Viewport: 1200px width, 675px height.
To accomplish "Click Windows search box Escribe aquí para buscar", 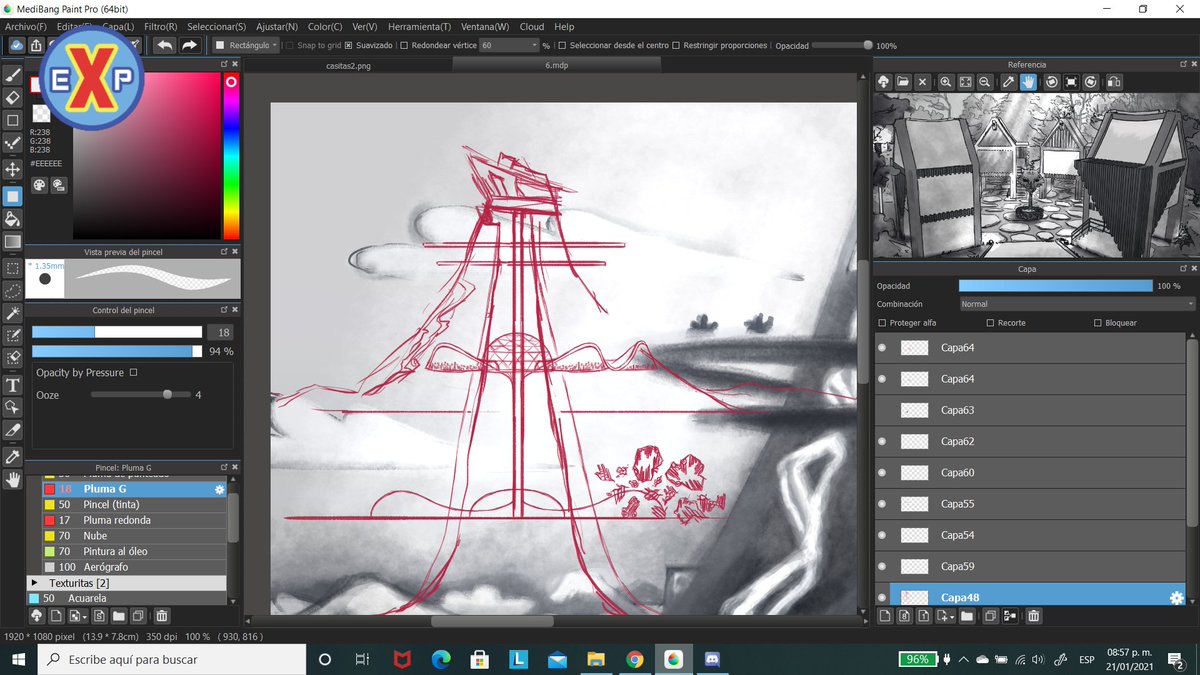I will tap(172, 659).
